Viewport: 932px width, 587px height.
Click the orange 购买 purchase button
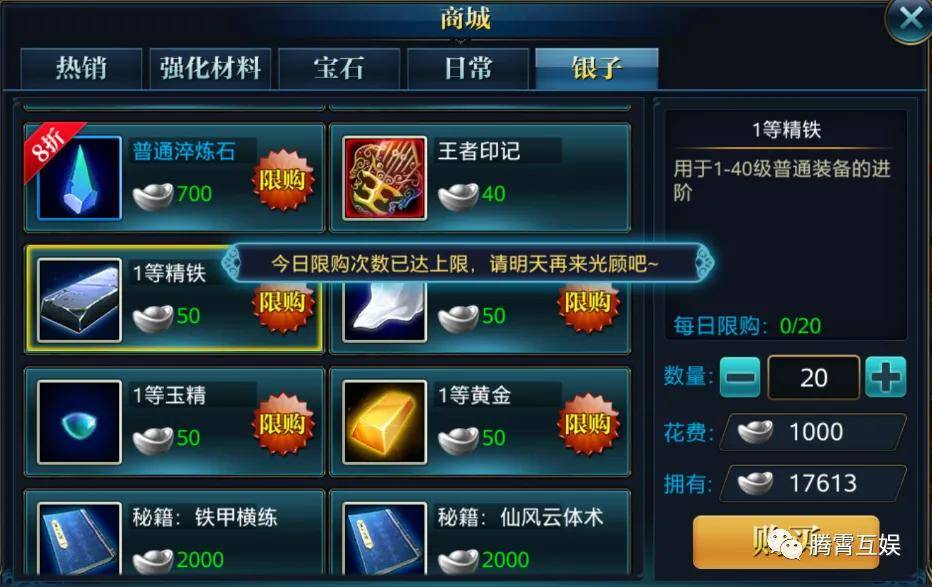tap(786, 542)
